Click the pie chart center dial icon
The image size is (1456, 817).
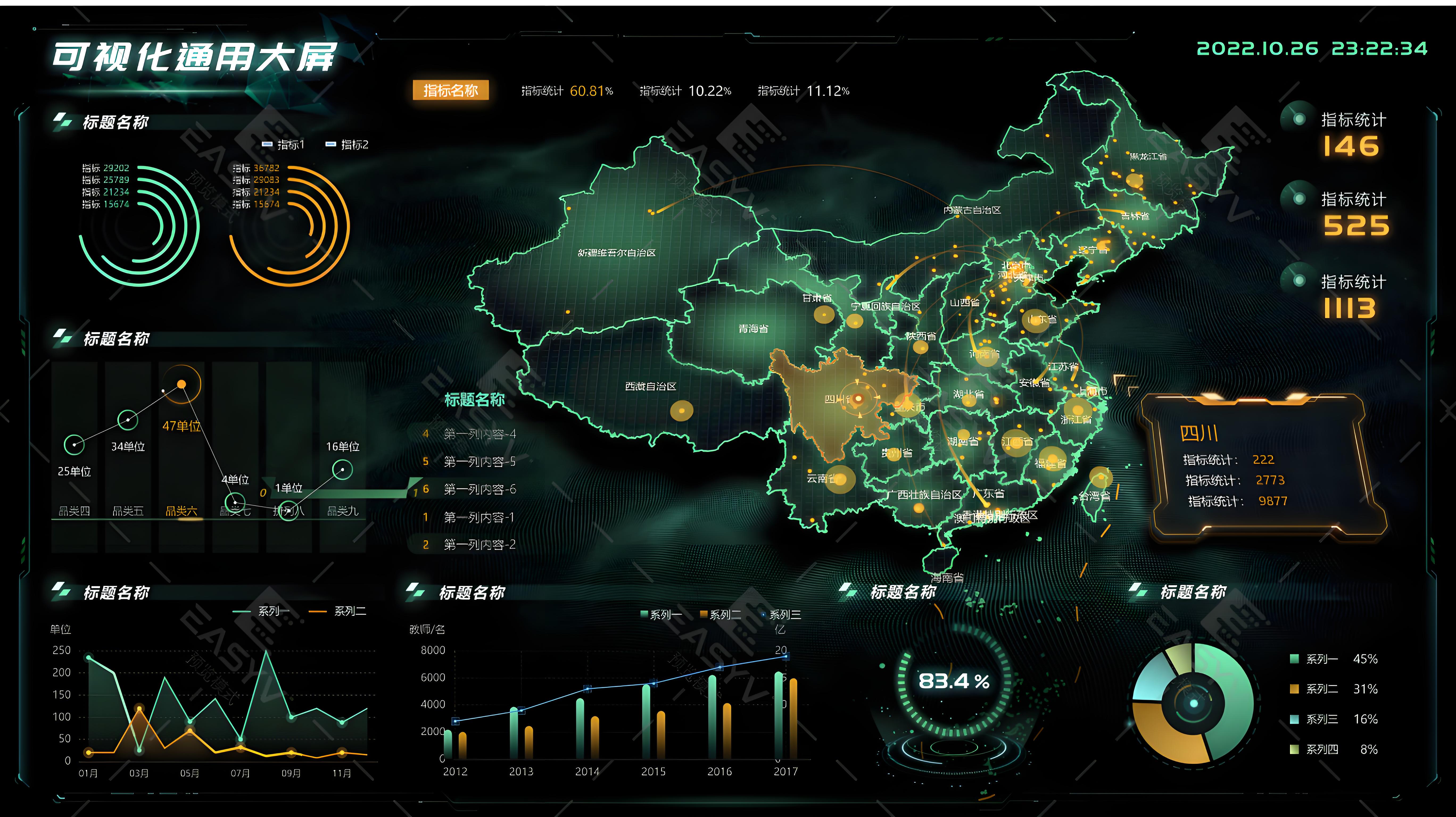tap(1194, 703)
